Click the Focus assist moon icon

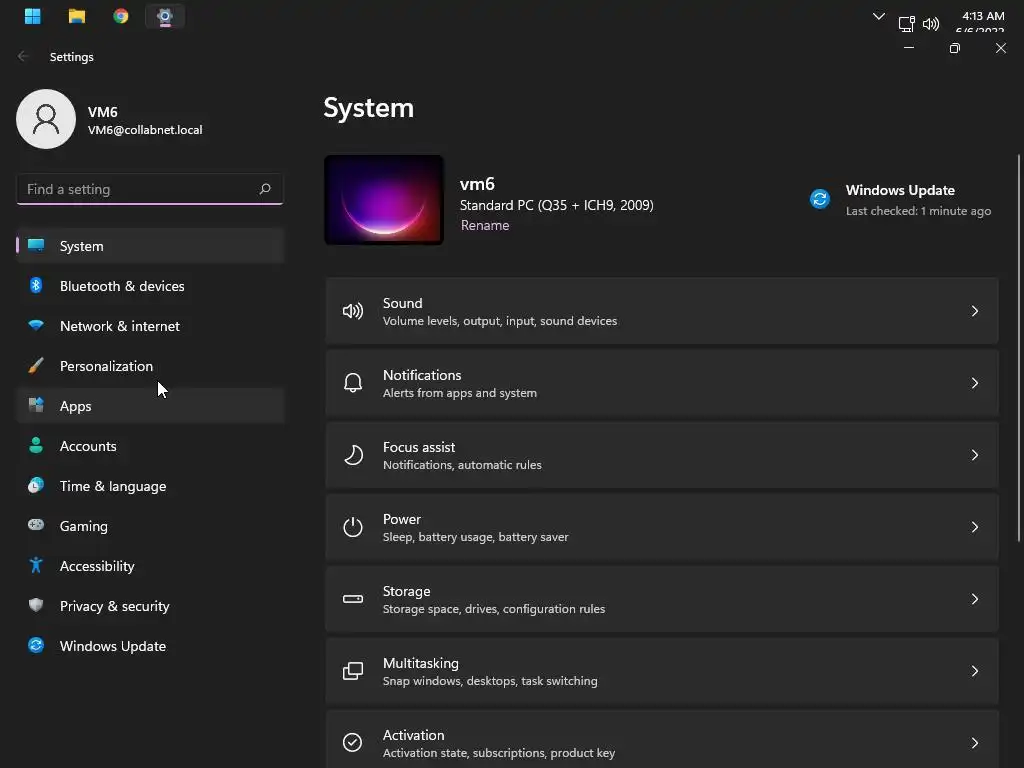[353, 455]
